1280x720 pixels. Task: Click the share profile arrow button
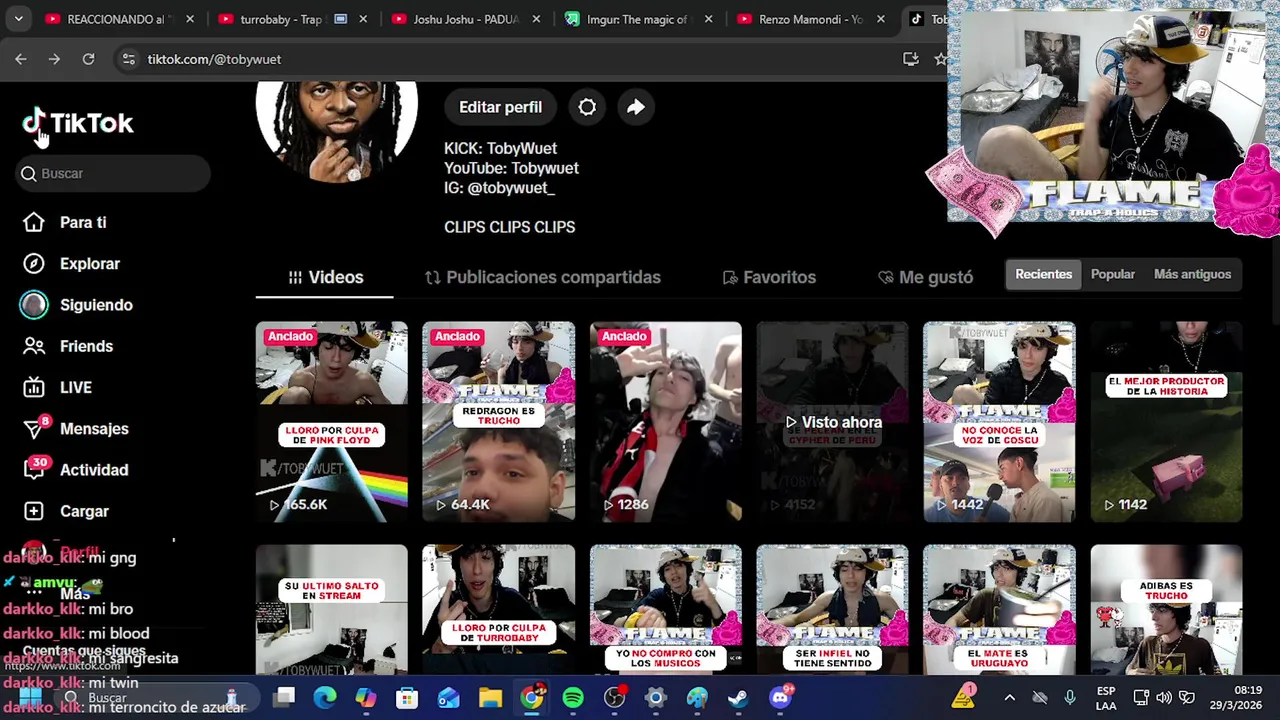(636, 107)
